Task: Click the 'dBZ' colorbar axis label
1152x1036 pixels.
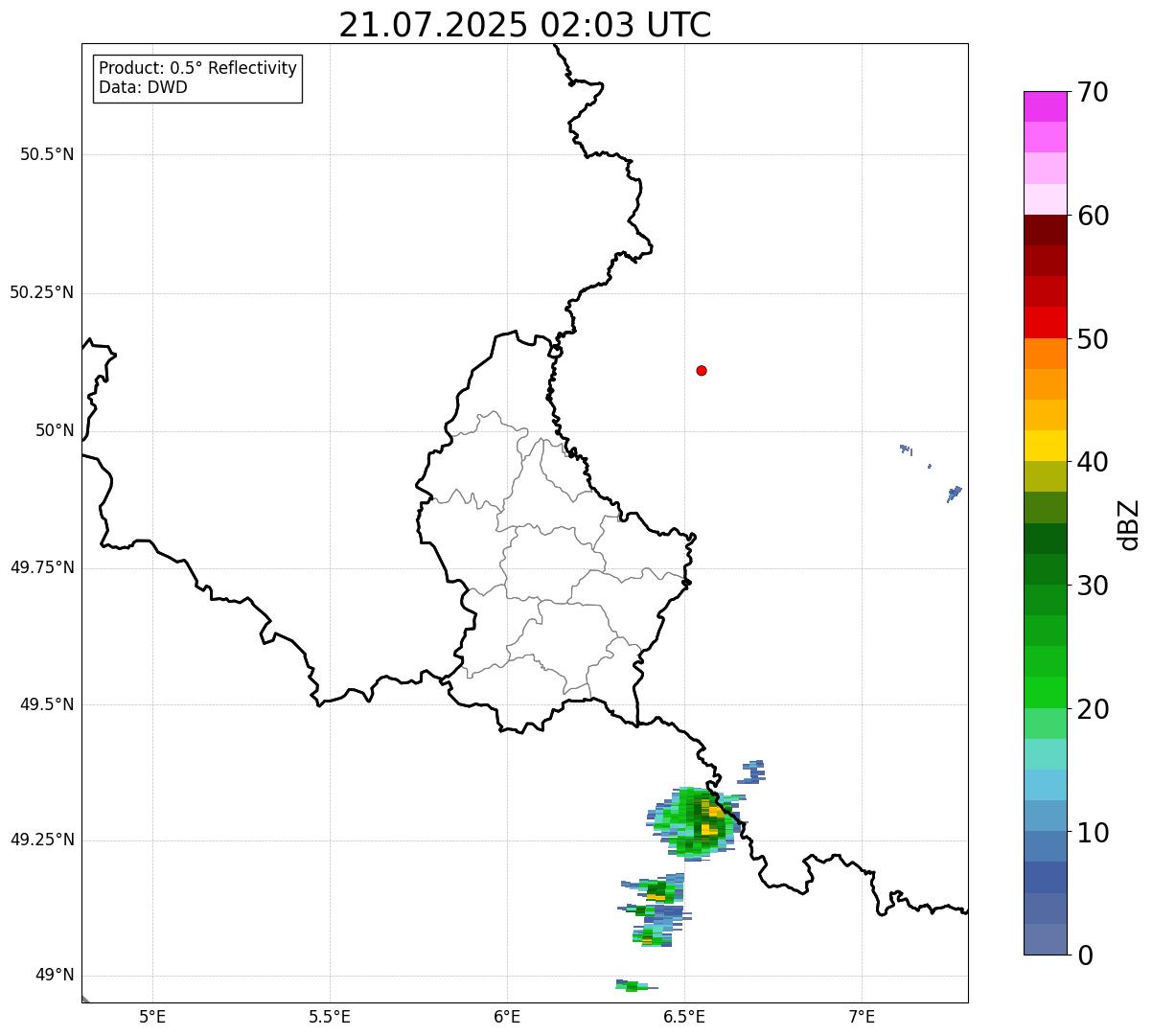Action: [1130, 524]
